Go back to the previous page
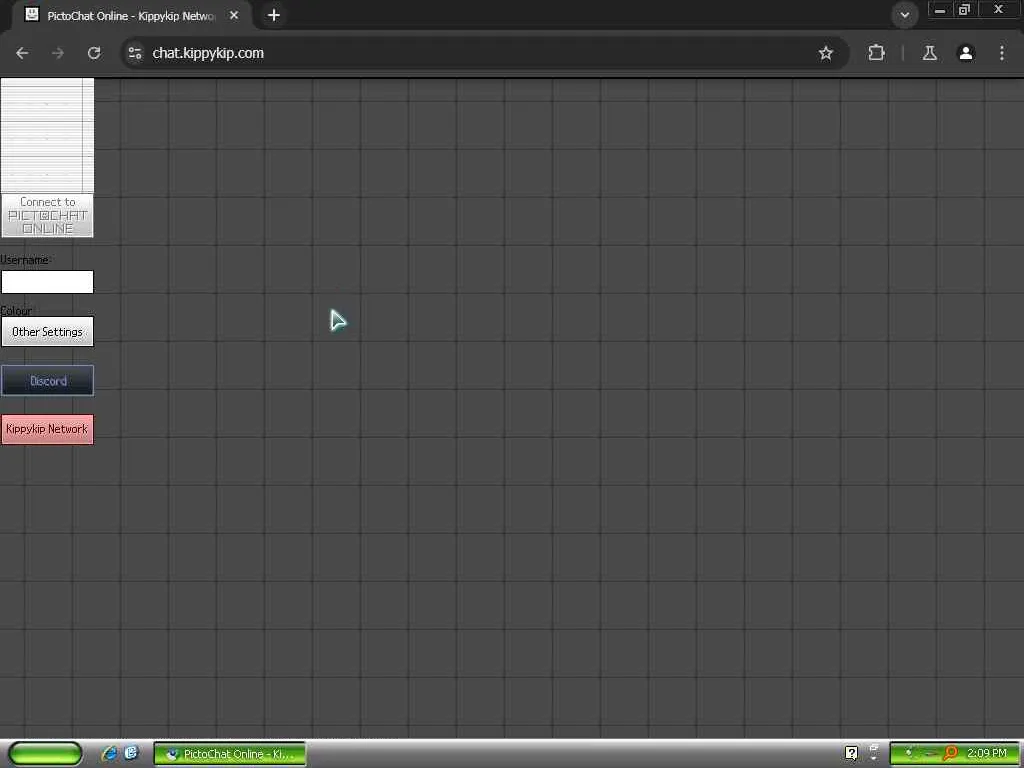 point(22,53)
